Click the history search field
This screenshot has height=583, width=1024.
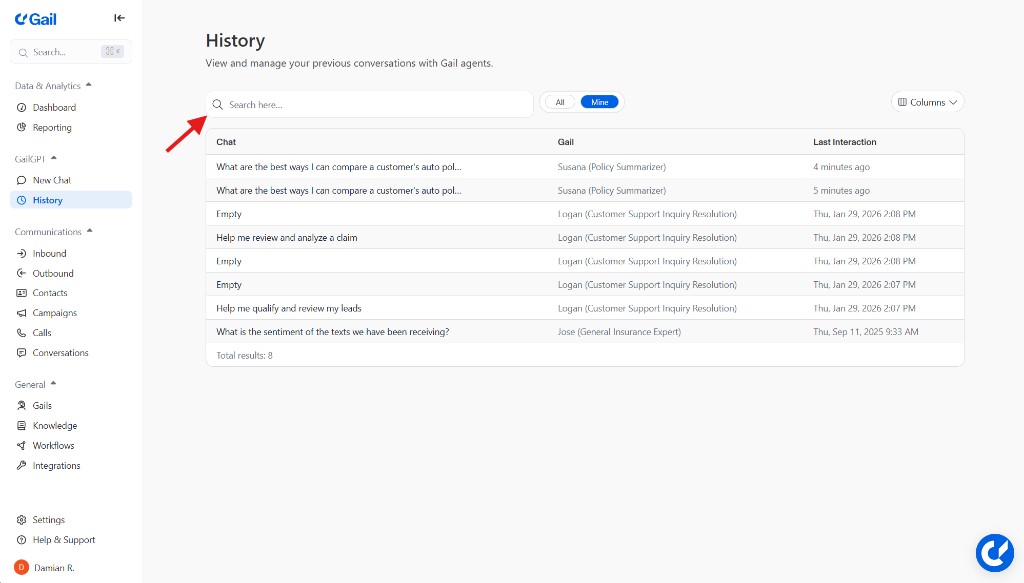[x=370, y=104]
